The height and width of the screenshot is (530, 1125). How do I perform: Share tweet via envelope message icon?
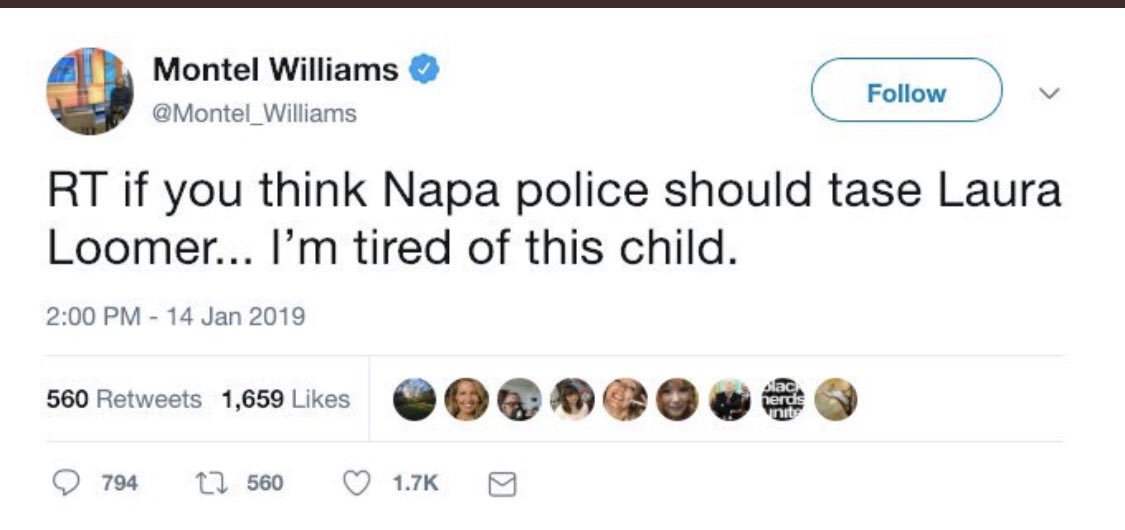click(497, 484)
